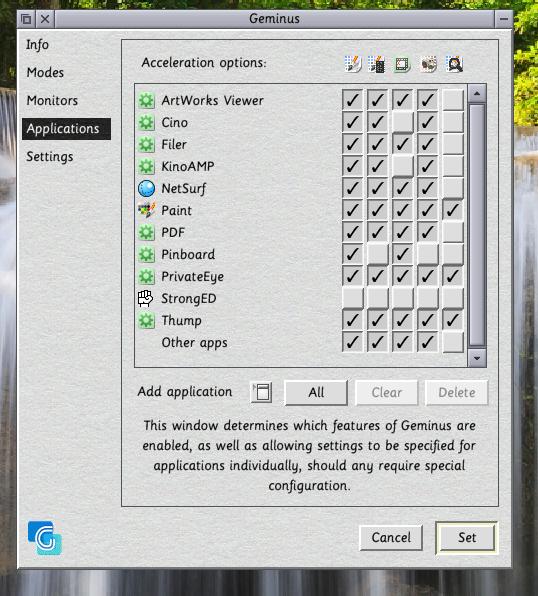Select the Cino gear icon
Screen dimensions: 538x596
click(146, 123)
